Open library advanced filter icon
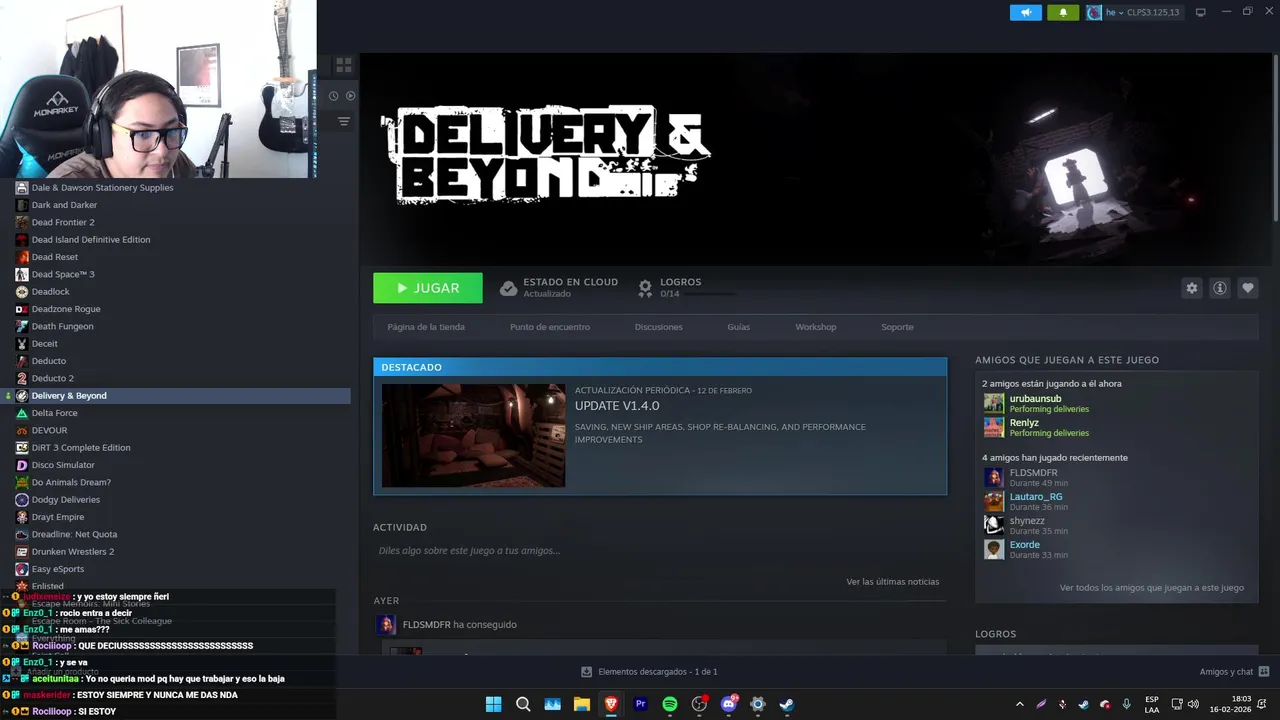 (x=343, y=121)
